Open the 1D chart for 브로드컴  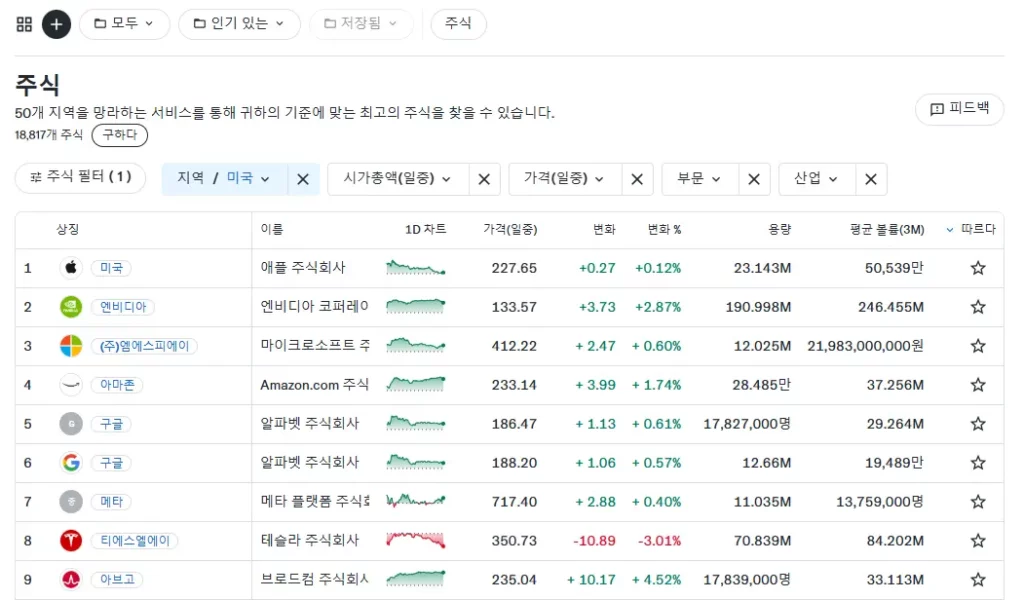point(415,578)
